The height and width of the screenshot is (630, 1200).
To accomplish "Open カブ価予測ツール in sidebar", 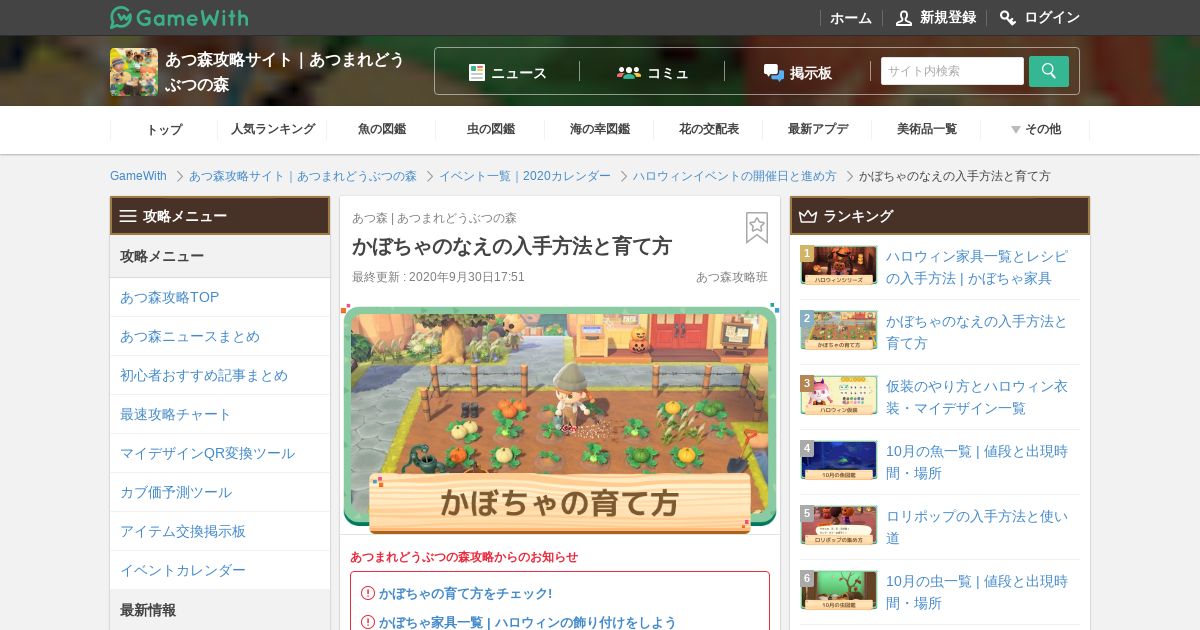I will click(x=219, y=492).
